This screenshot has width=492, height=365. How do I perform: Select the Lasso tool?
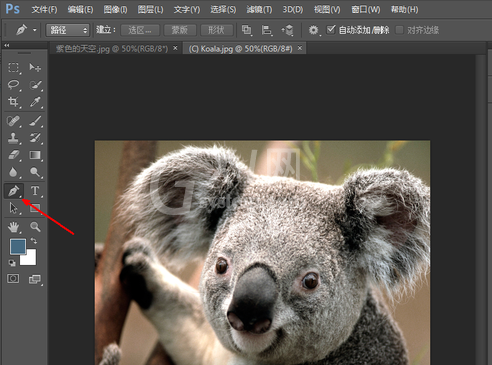(13, 85)
